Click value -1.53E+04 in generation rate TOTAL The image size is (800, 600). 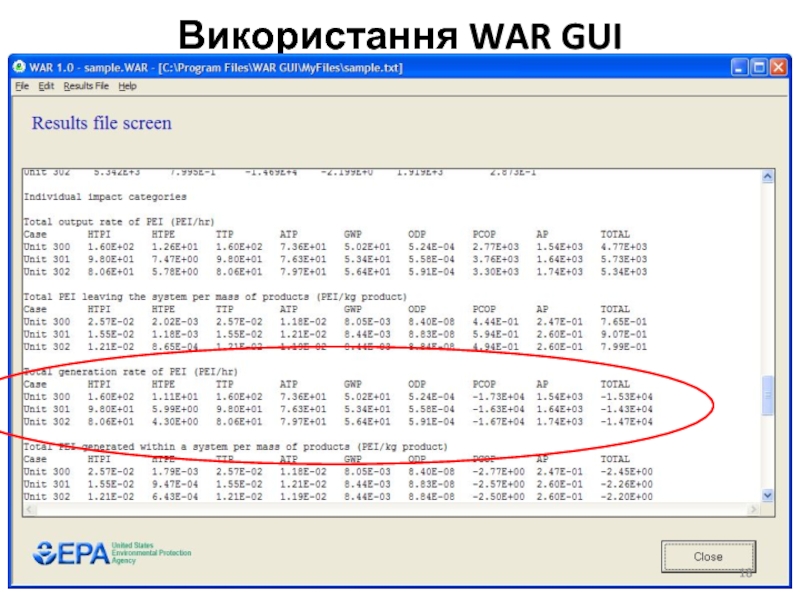click(627, 397)
